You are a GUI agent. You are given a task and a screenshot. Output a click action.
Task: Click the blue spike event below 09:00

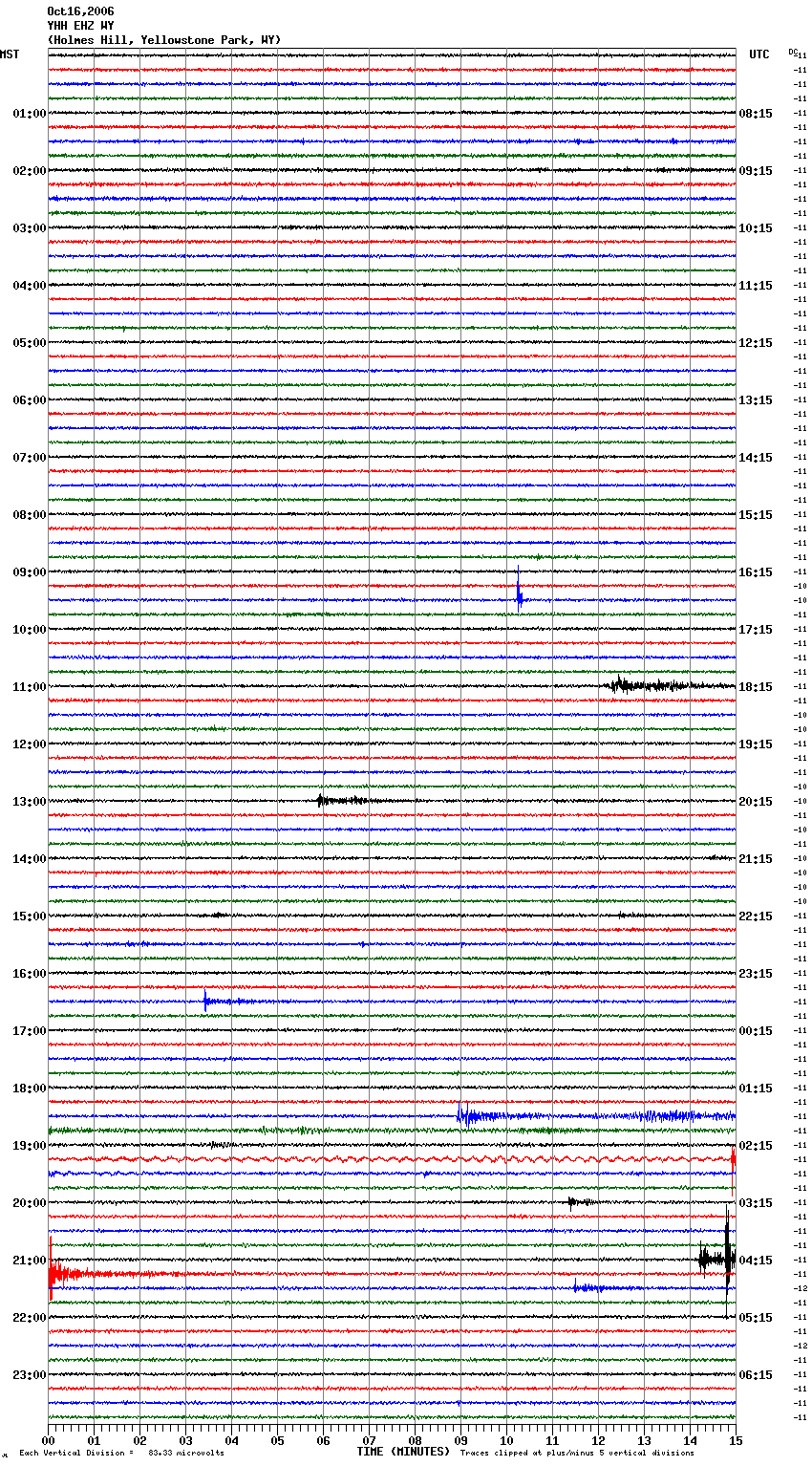click(519, 591)
